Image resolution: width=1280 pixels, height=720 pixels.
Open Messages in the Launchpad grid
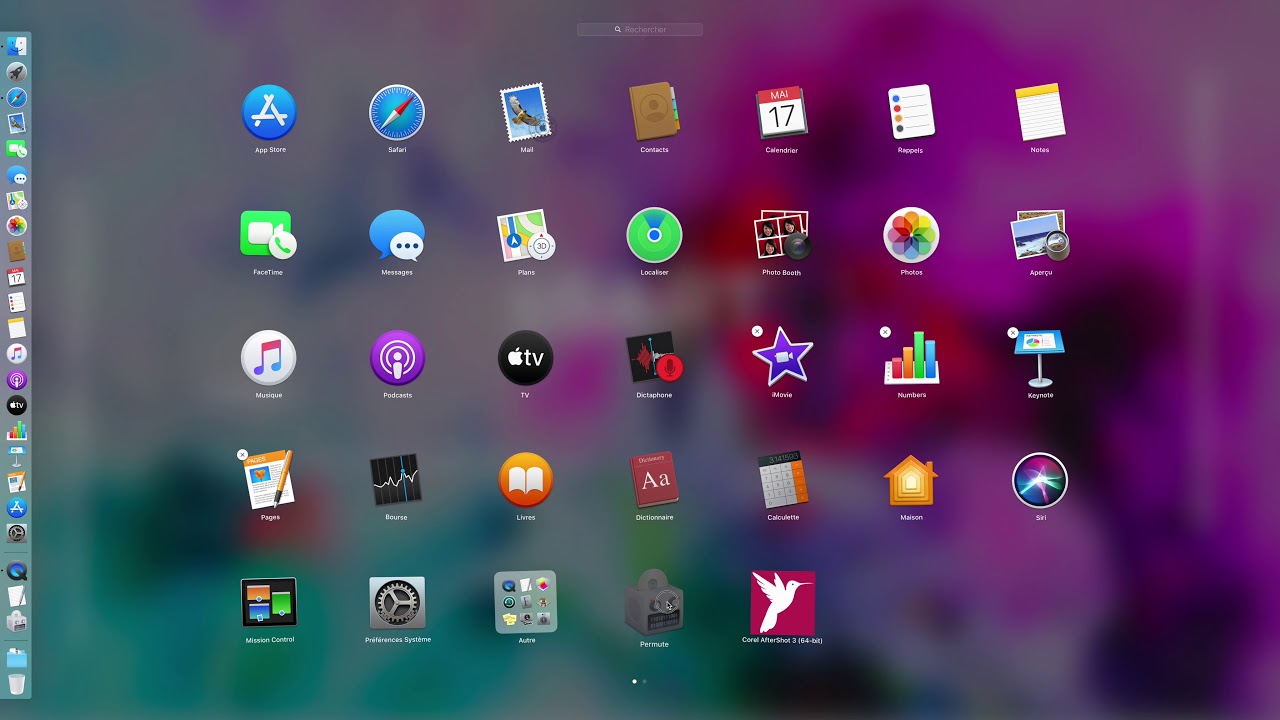tap(397, 235)
